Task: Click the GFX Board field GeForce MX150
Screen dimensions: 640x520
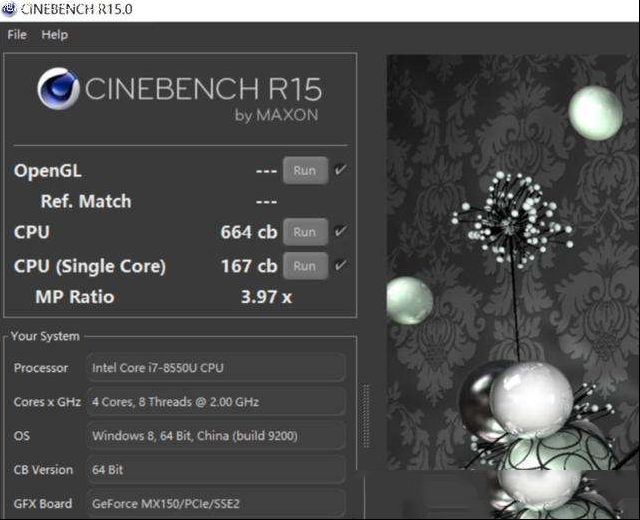Action: pyautogui.click(x=216, y=503)
